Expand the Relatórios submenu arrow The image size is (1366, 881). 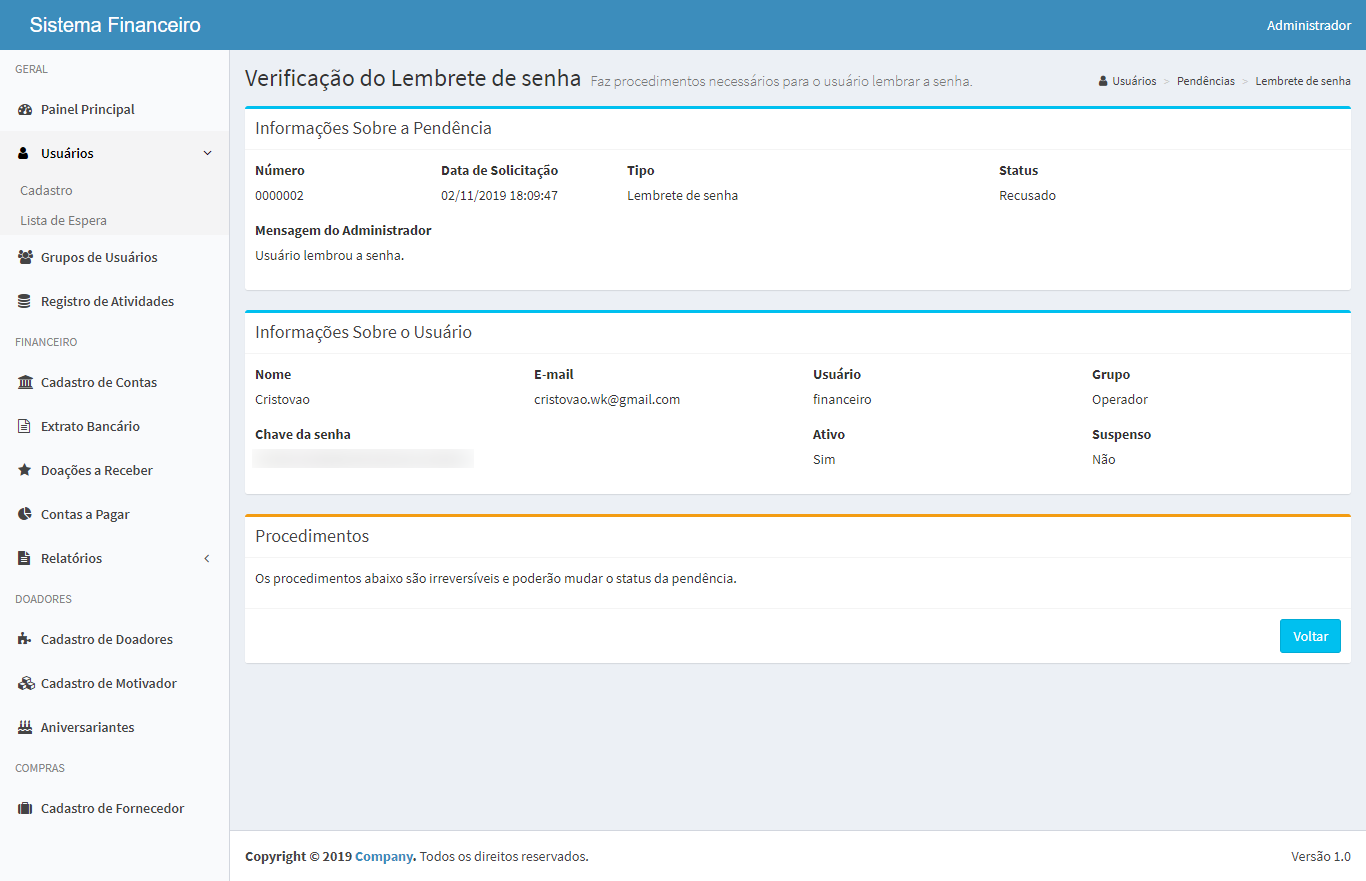[207, 559]
